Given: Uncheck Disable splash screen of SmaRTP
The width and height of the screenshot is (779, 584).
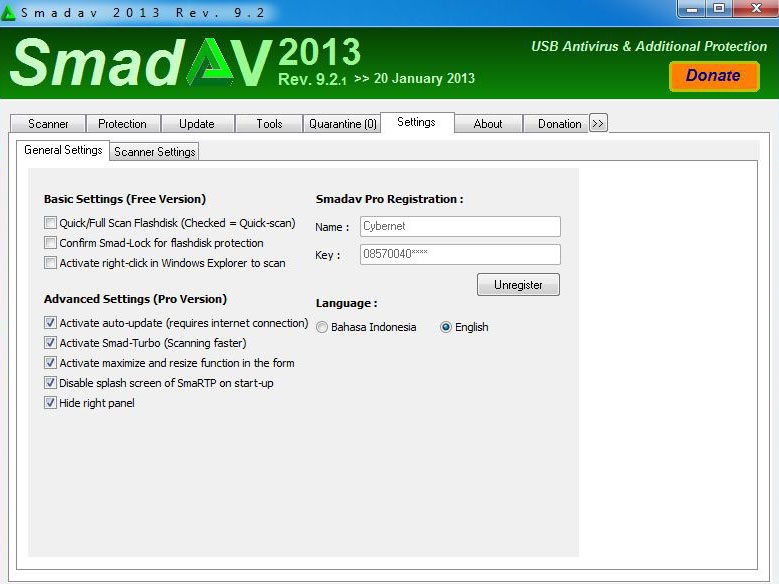Looking at the screenshot, I should (50, 382).
